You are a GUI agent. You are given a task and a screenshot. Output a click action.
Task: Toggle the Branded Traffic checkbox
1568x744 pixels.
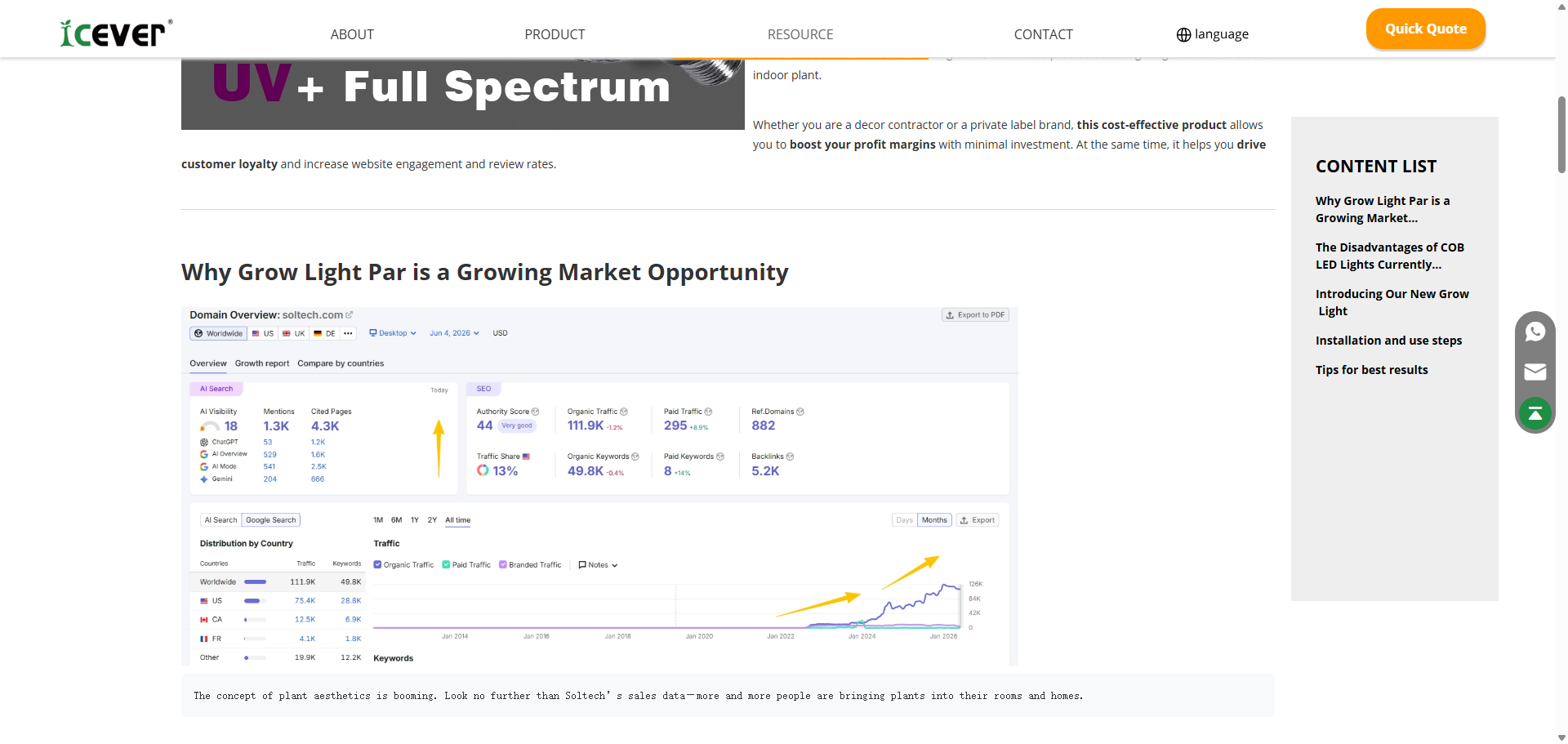point(503,564)
